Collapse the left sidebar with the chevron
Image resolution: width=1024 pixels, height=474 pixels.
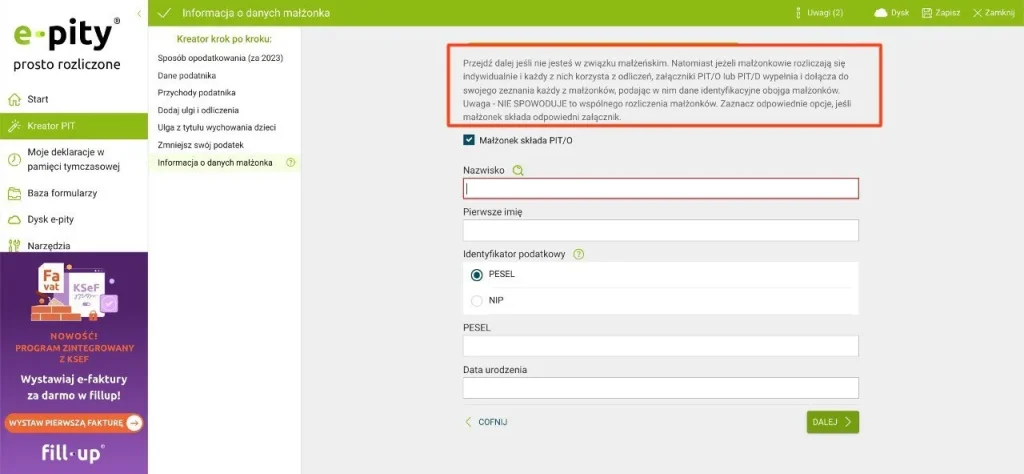138,13
